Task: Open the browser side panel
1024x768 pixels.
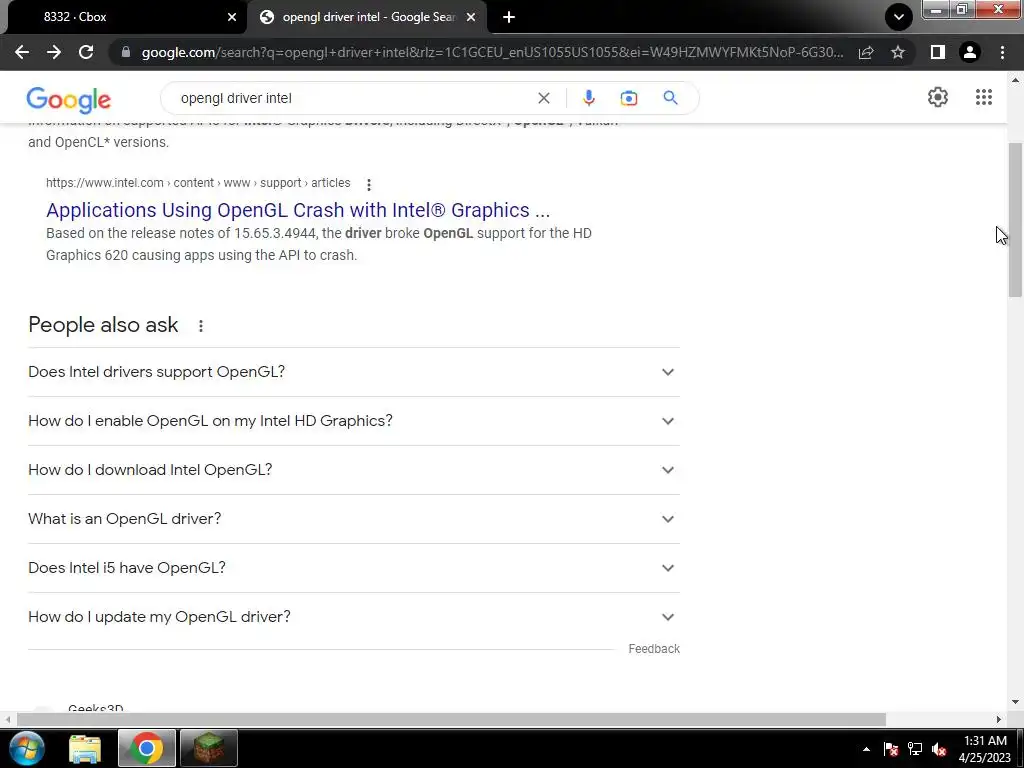Action: pyautogui.click(x=938, y=52)
